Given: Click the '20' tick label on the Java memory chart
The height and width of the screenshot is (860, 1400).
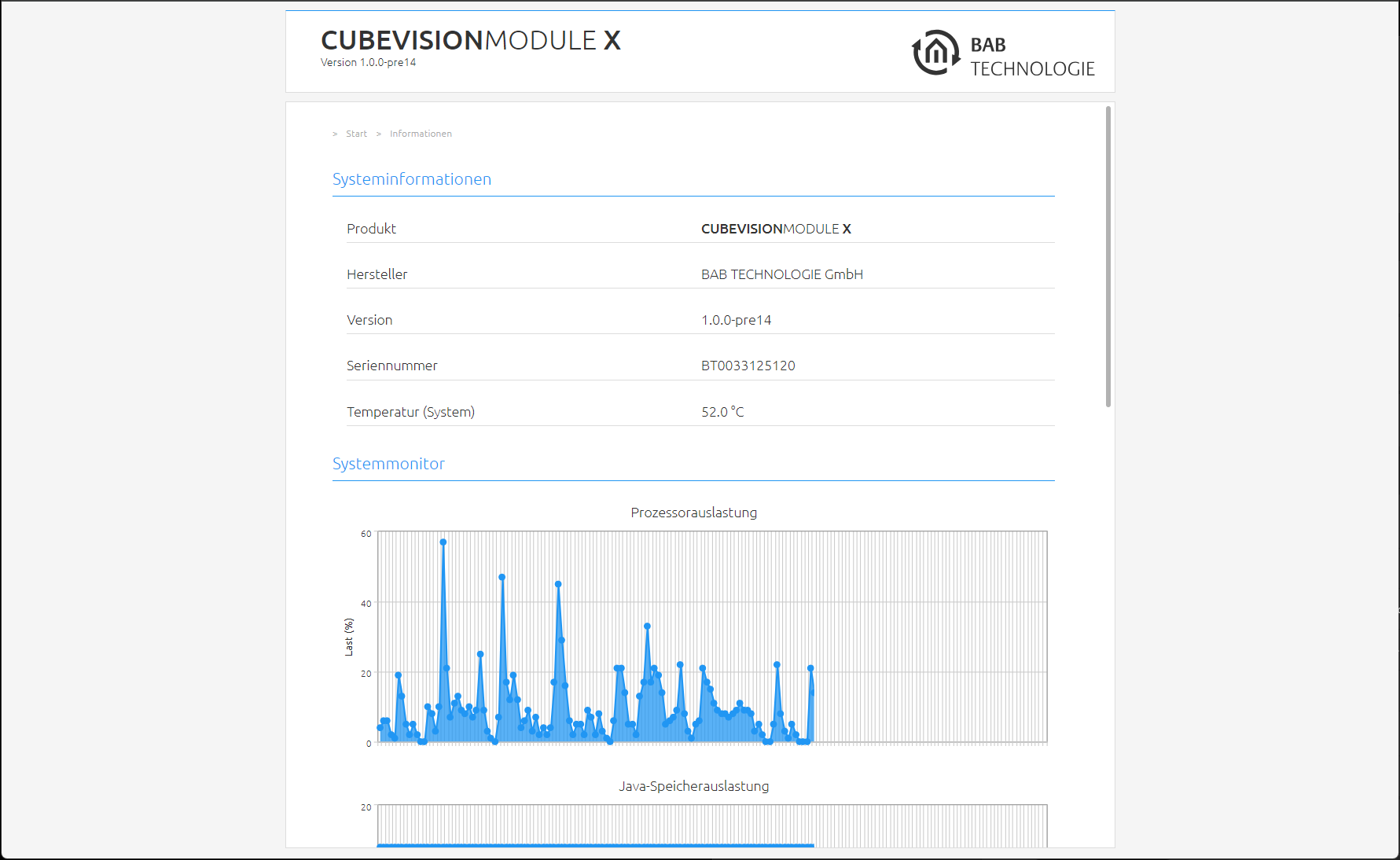Looking at the screenshot, I should point(366,807).
